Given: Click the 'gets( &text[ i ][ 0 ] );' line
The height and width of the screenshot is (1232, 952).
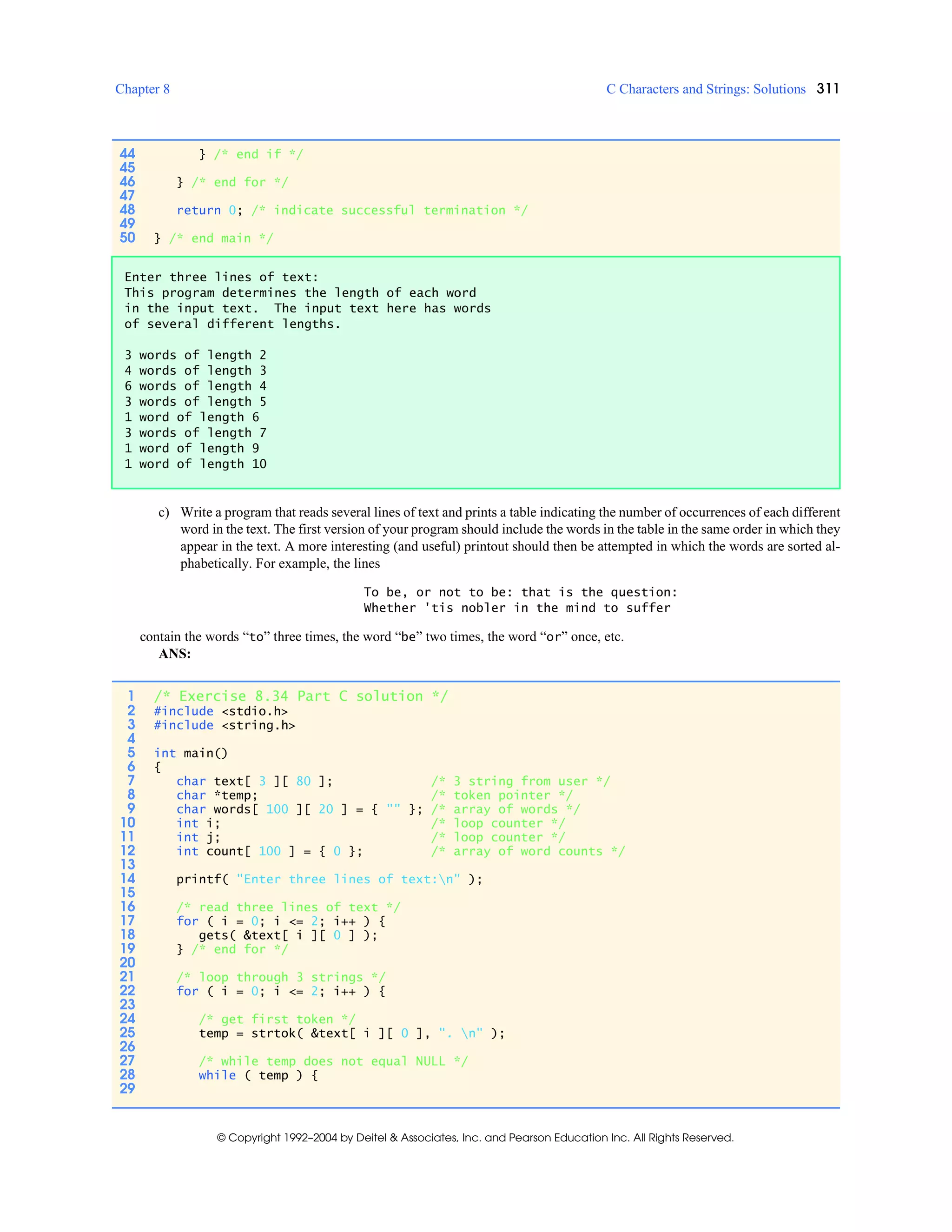Looking at the screenshot, I should pyautogui.click(x=288, y=935).
